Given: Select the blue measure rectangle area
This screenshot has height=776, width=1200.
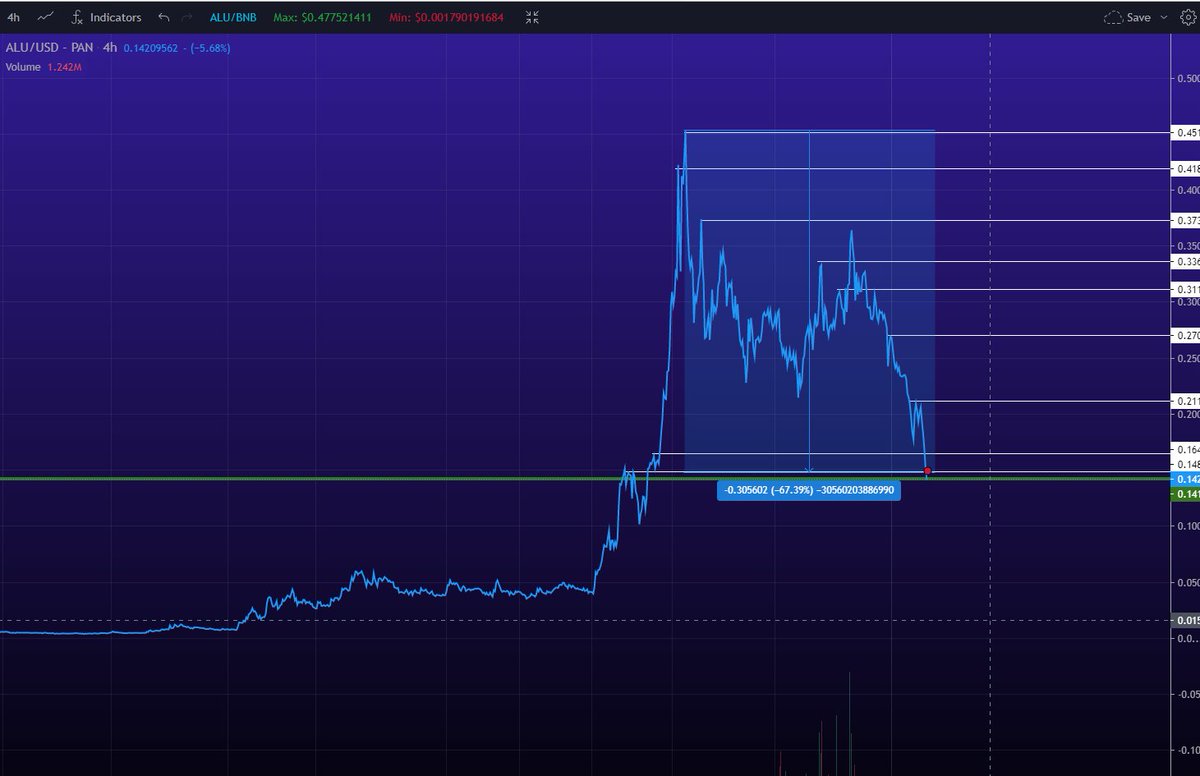Looking at the screenshot, I should (x=809, y=300).
